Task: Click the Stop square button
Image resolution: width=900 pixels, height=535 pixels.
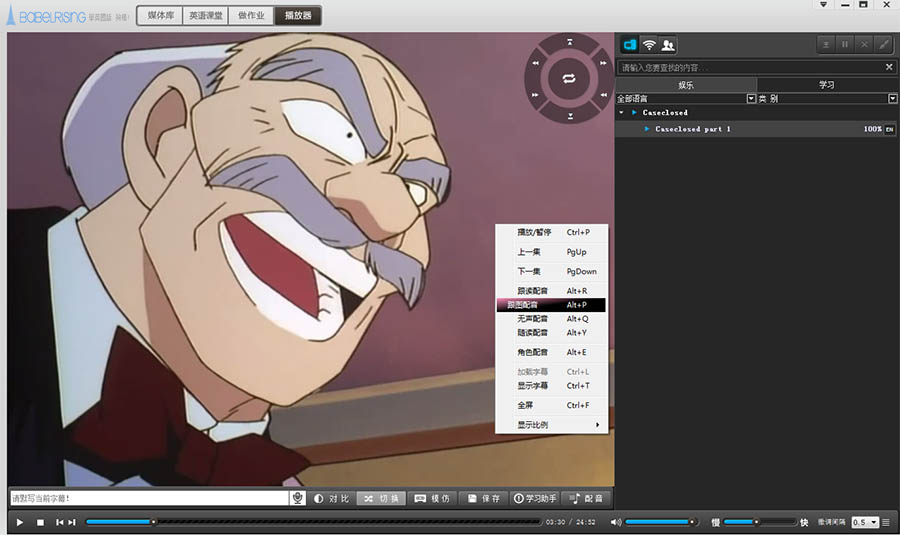Action: 40,522
